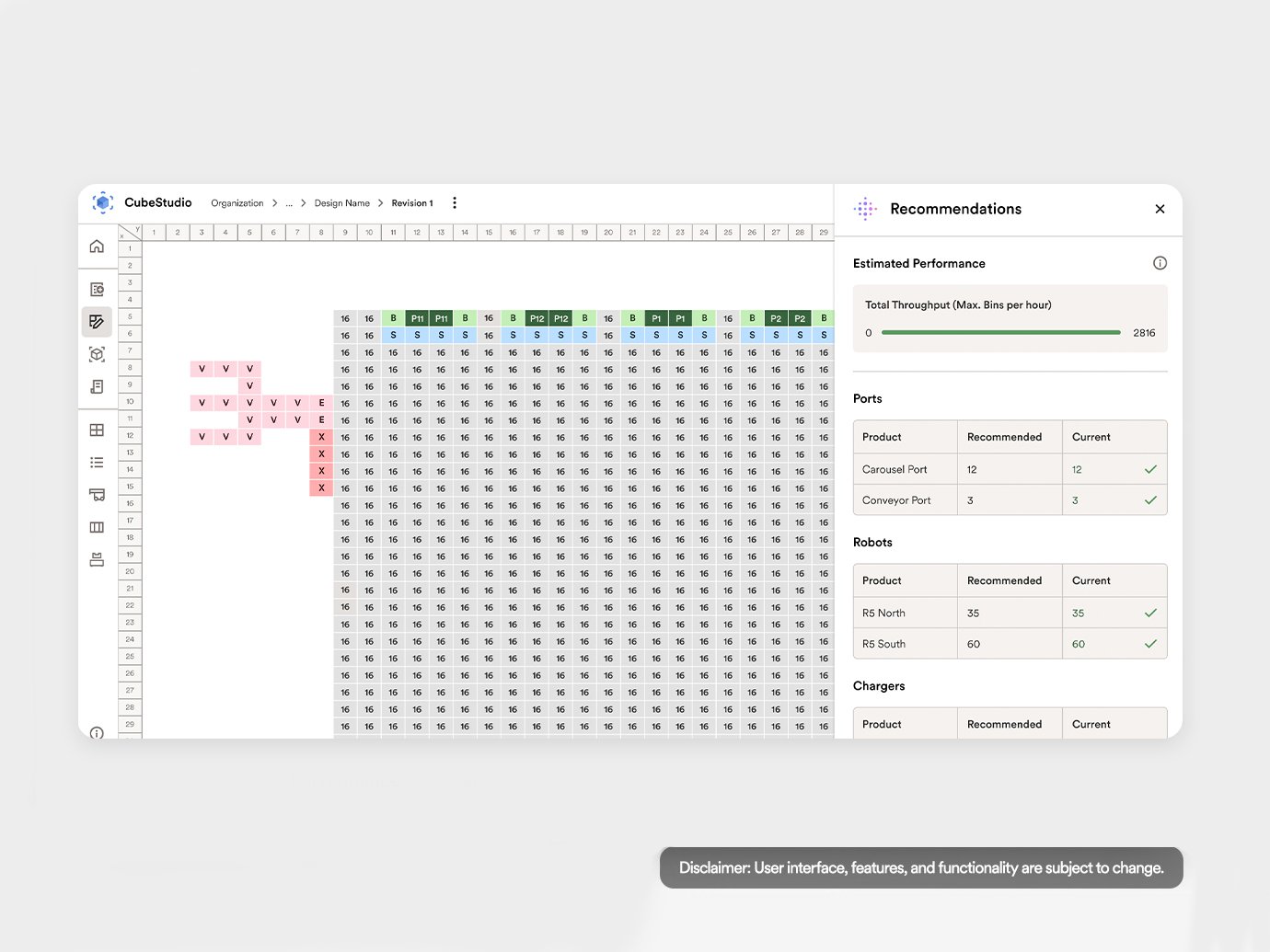1270x952 pixels.
Task: Click the checkmark in Carousel Port row
Action: (x=1150, y=469)
